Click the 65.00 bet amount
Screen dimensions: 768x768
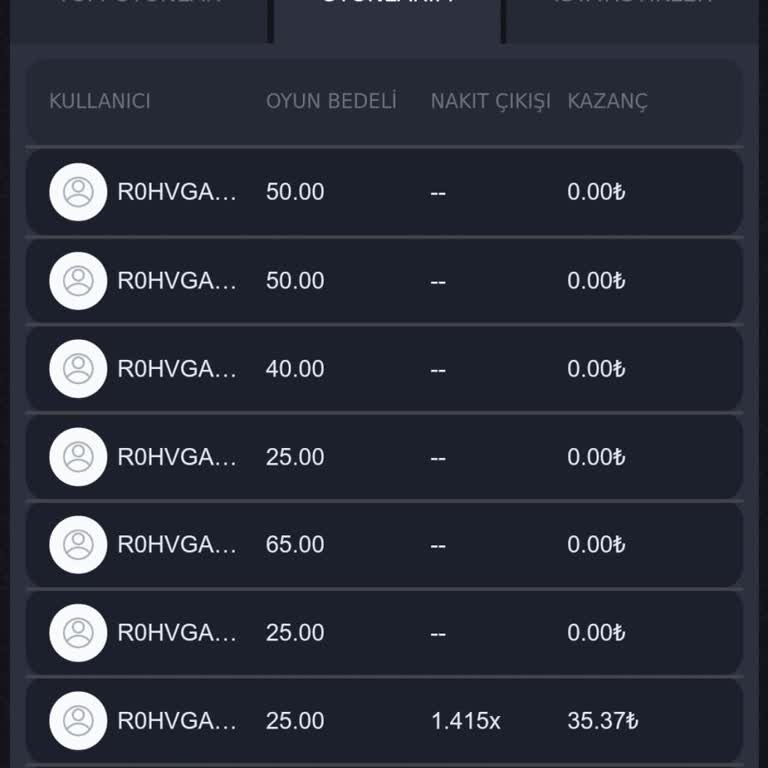295,545
